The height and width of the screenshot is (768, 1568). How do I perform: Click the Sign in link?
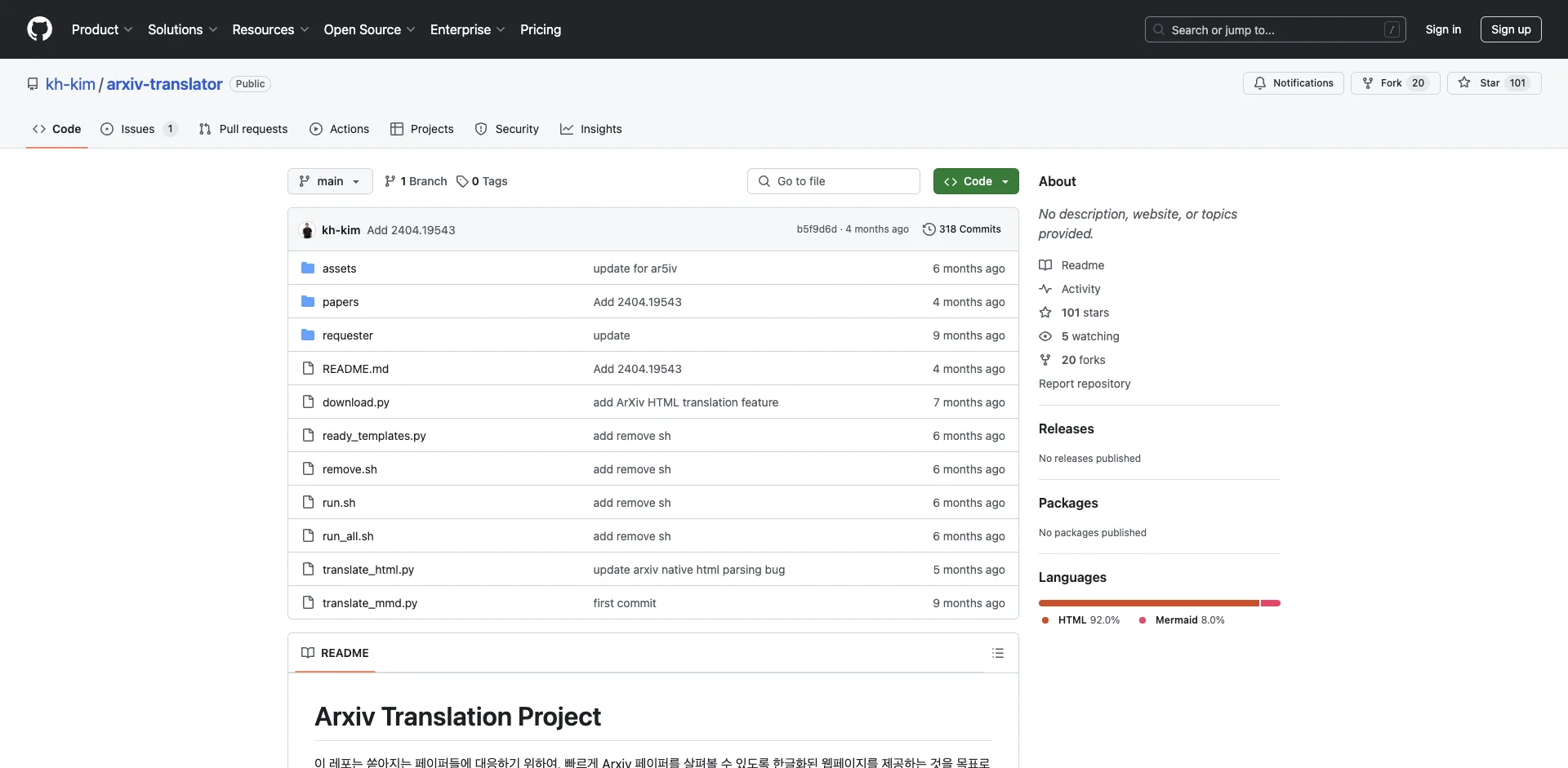pos(1443,29)
